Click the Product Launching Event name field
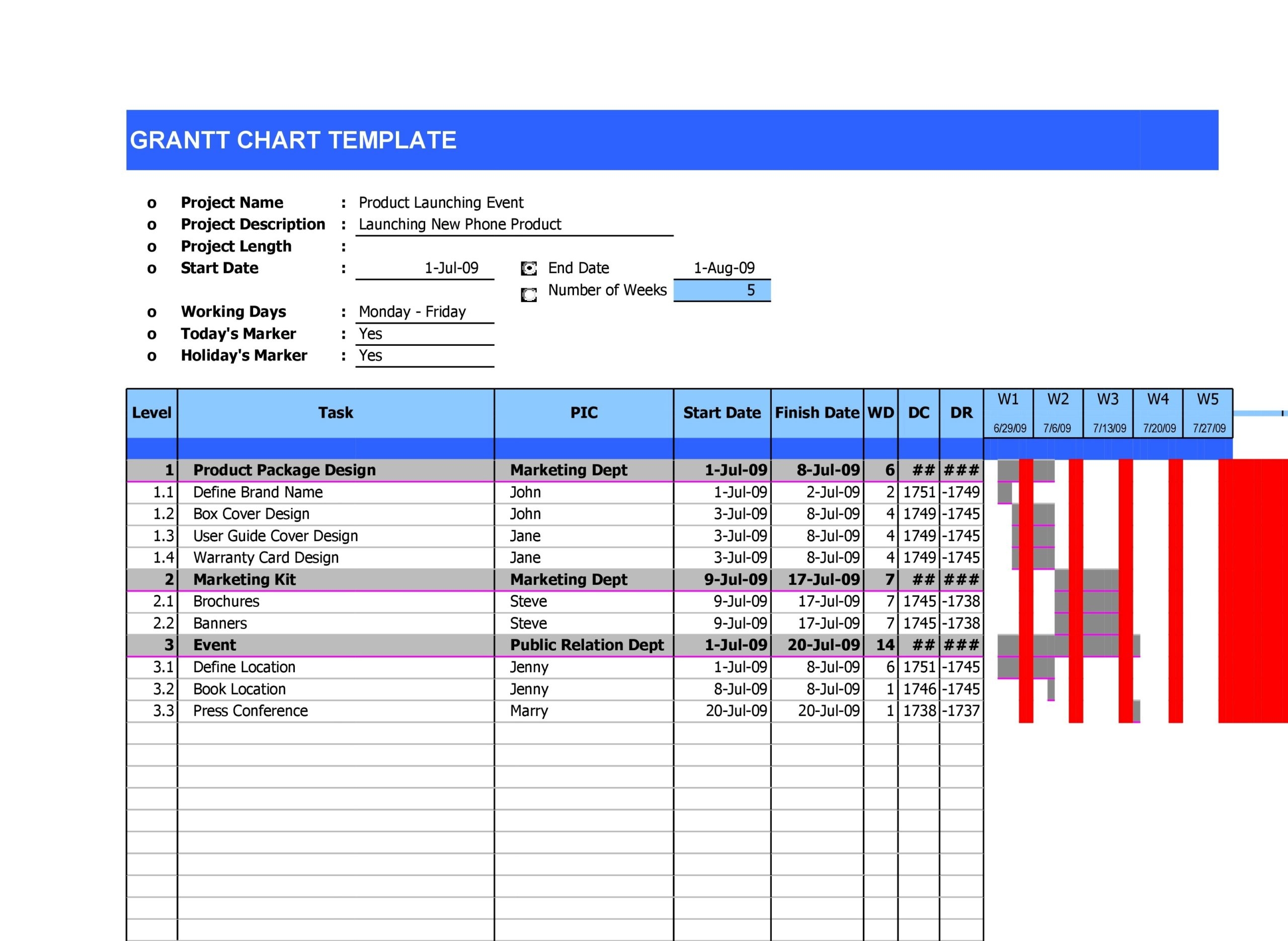1288x941 pixels. click(x=441, y=203)
